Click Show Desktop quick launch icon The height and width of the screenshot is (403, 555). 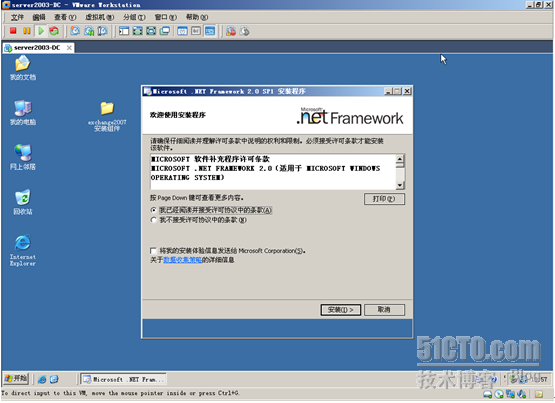pos(54,379)
